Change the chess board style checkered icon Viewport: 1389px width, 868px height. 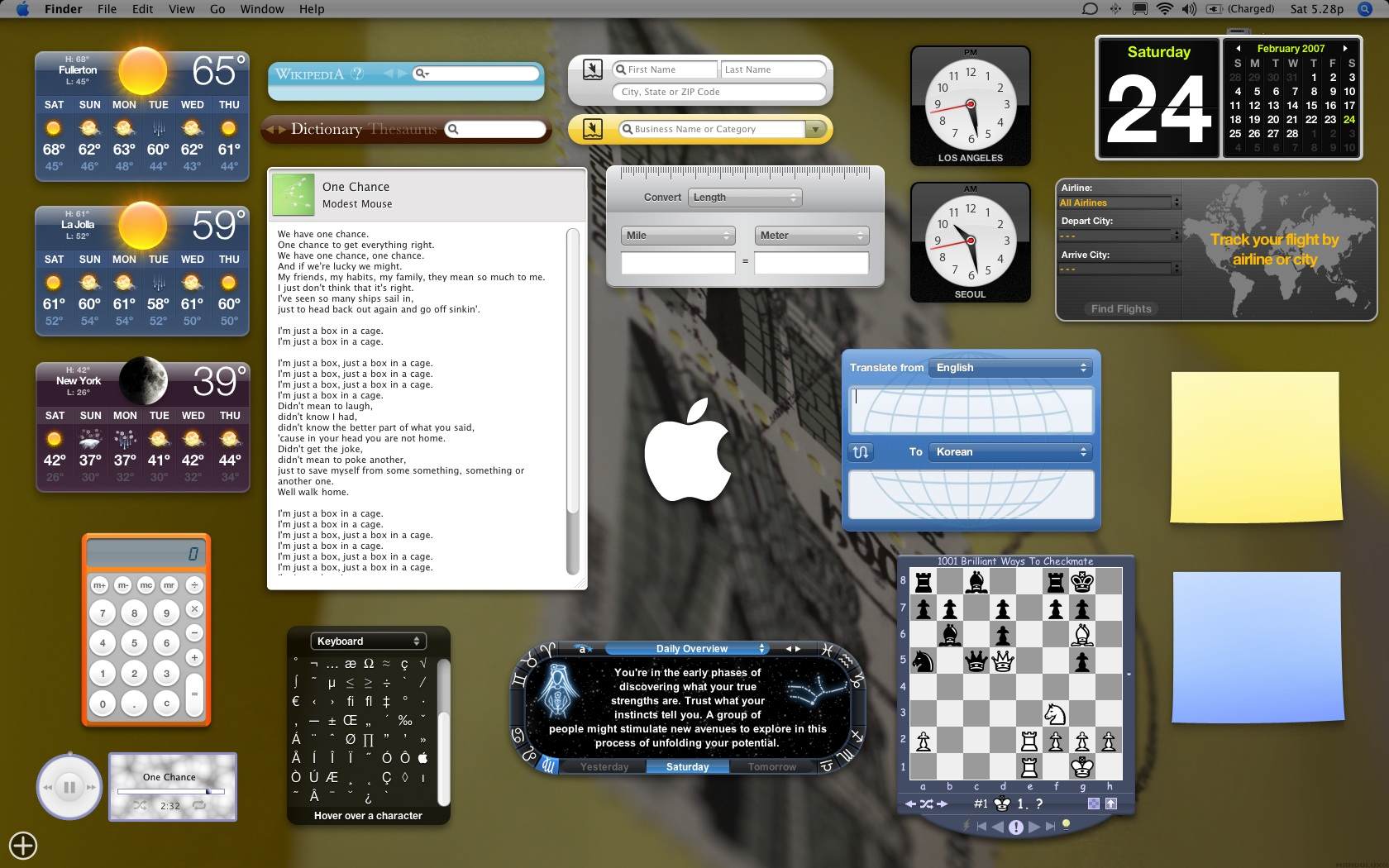tap(1094, 804)
